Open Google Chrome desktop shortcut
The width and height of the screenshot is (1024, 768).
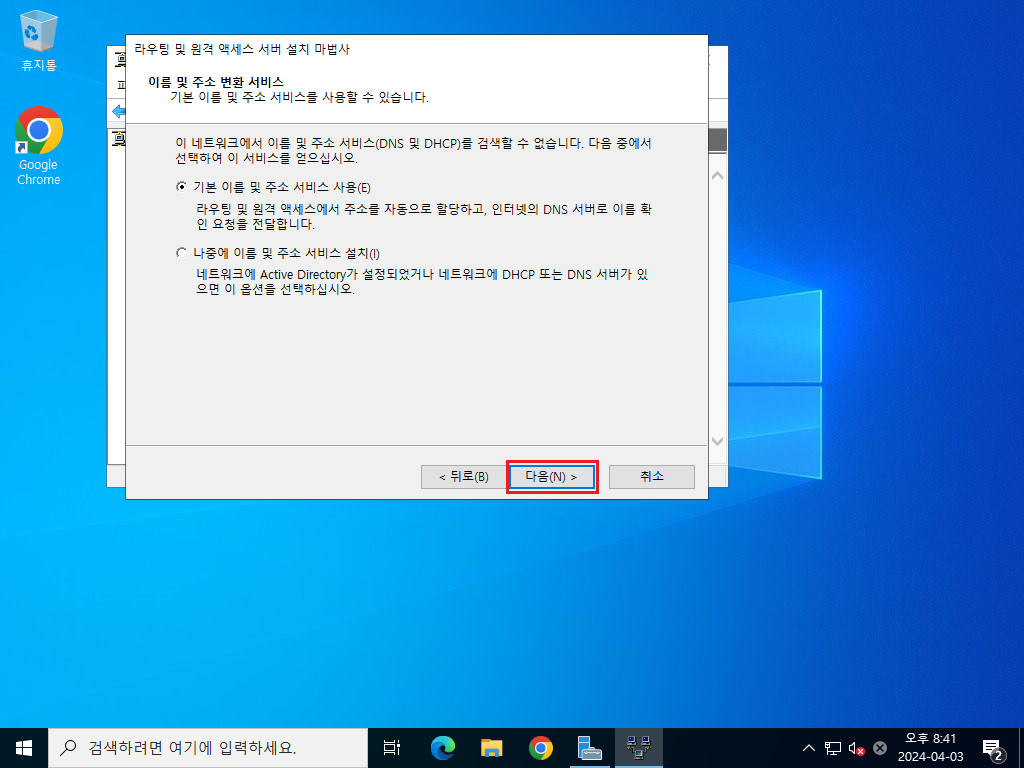pos(39,146)
